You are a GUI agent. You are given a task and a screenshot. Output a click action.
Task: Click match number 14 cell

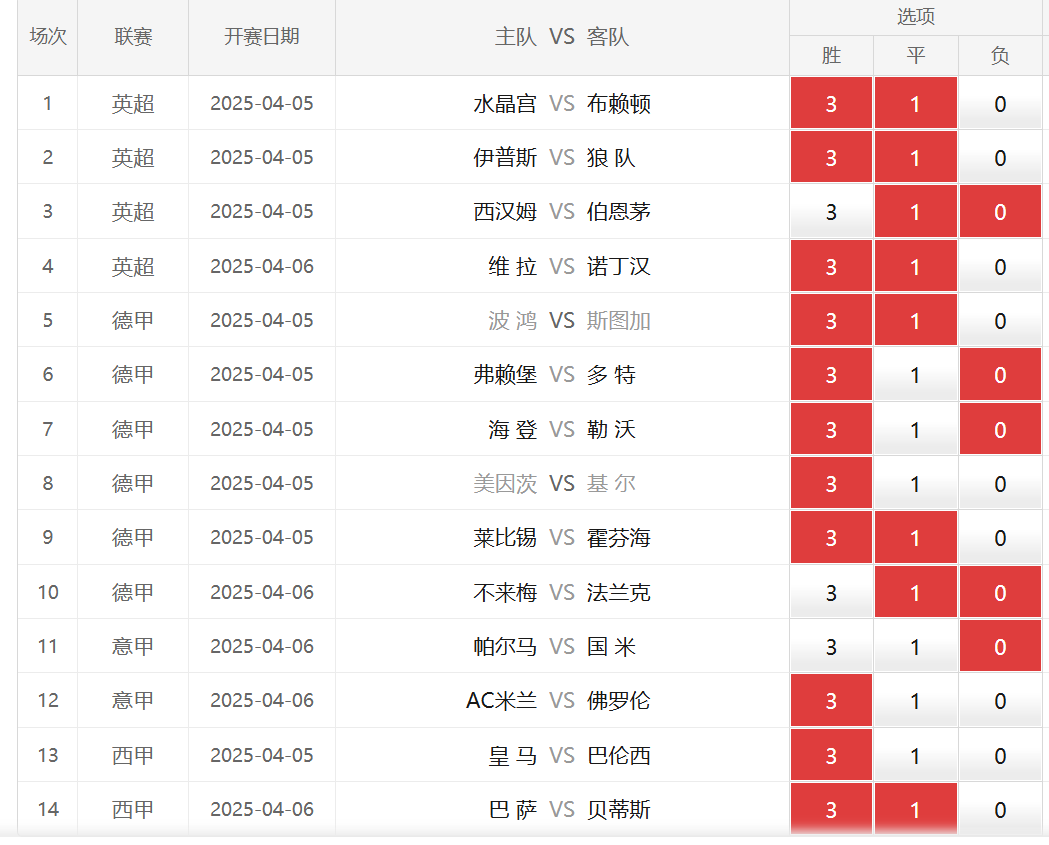point(47,809)
